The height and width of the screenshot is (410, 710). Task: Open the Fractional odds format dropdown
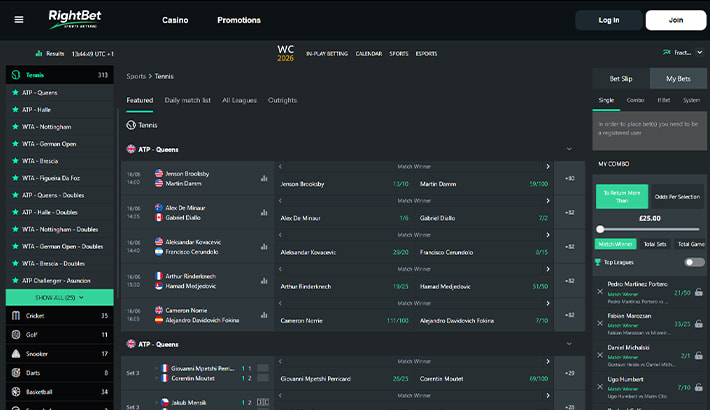[682, 53]
